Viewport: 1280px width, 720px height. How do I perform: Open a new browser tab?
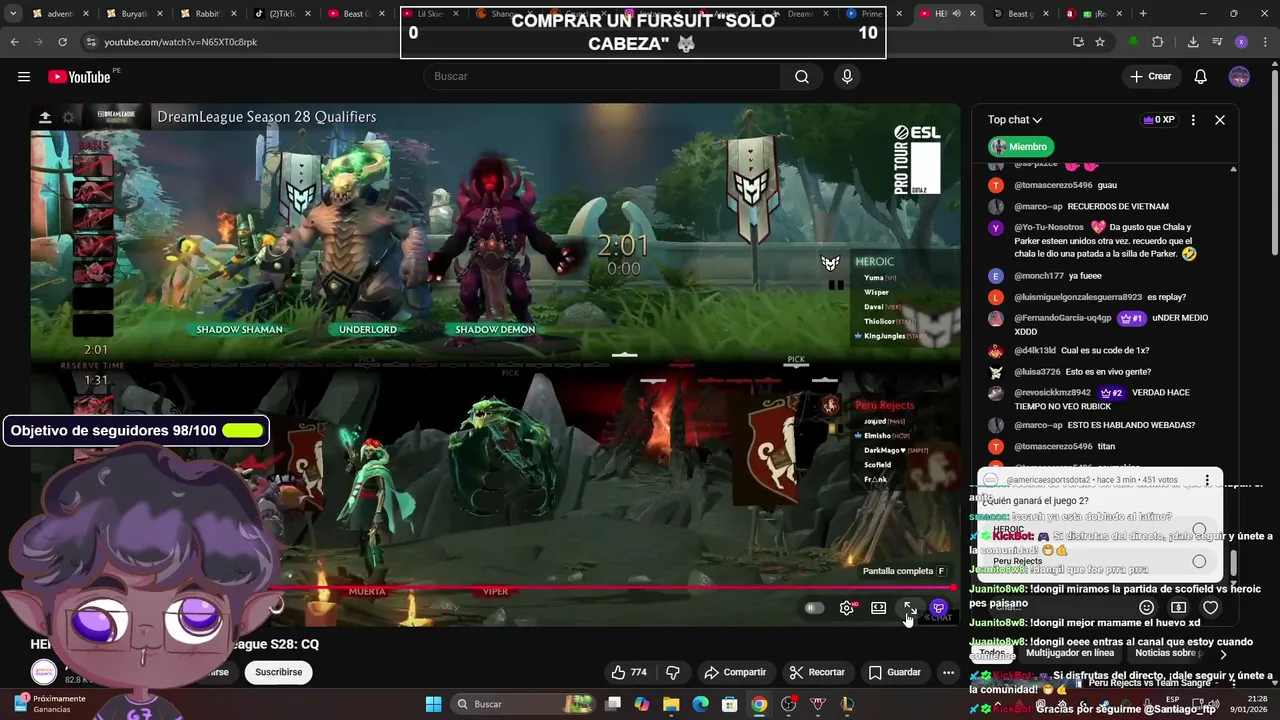click(1143, 14)
